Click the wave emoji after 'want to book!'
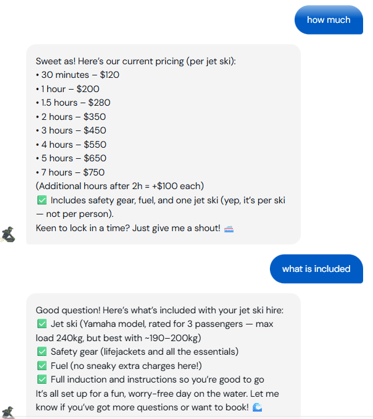Screen dimensions: 373x419 pyautogui.click(x=257, y=407)
